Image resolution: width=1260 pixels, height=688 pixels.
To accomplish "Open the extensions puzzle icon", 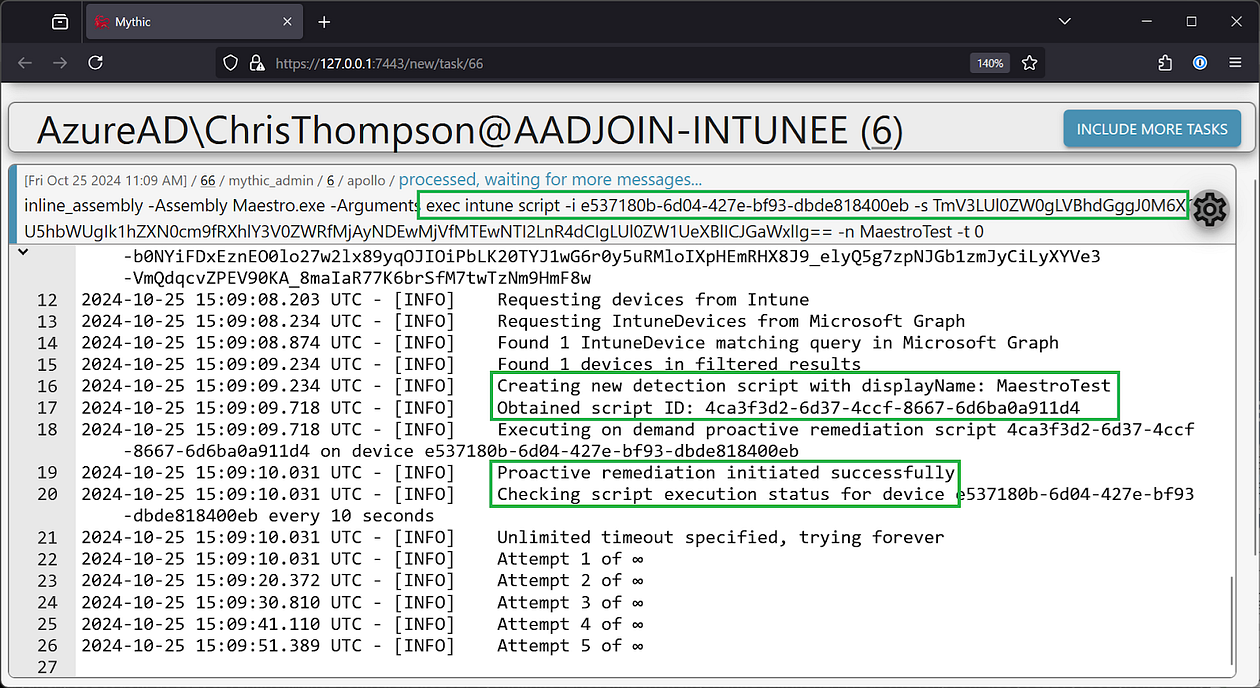I will [x=1165, y=63].
